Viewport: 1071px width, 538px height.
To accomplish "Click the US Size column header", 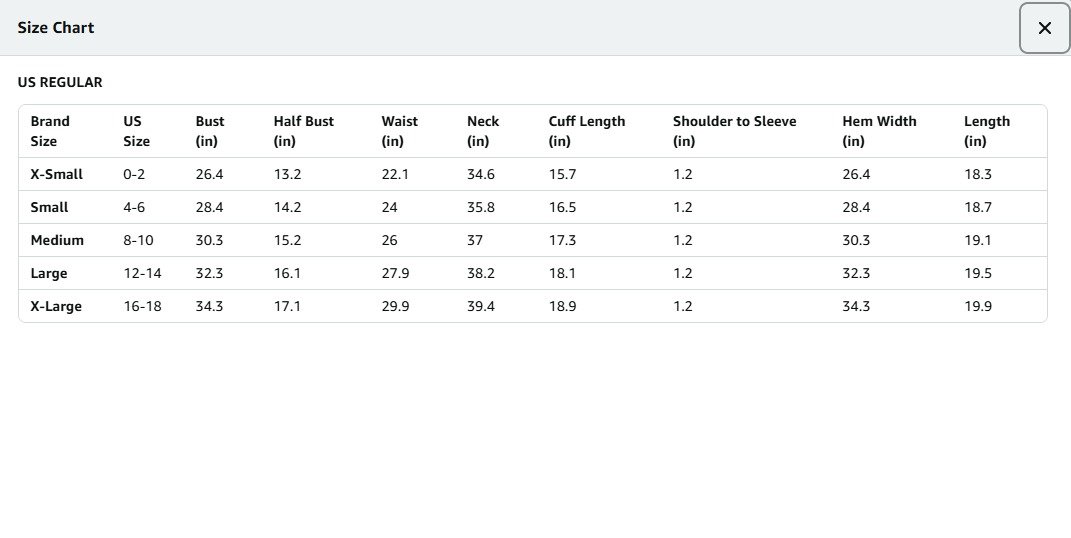I will point(136,131).
